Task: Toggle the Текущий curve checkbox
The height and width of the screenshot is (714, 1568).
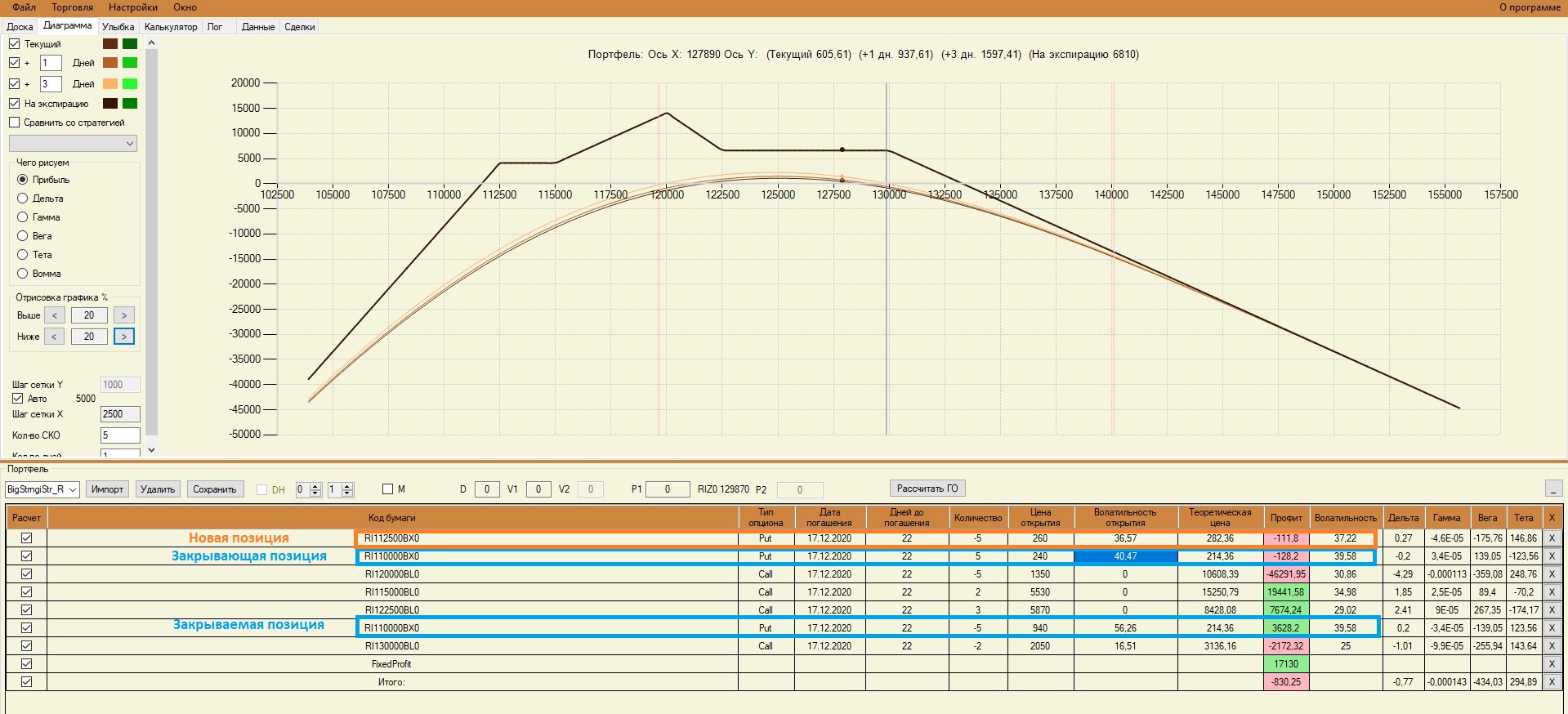Action: 14,44
